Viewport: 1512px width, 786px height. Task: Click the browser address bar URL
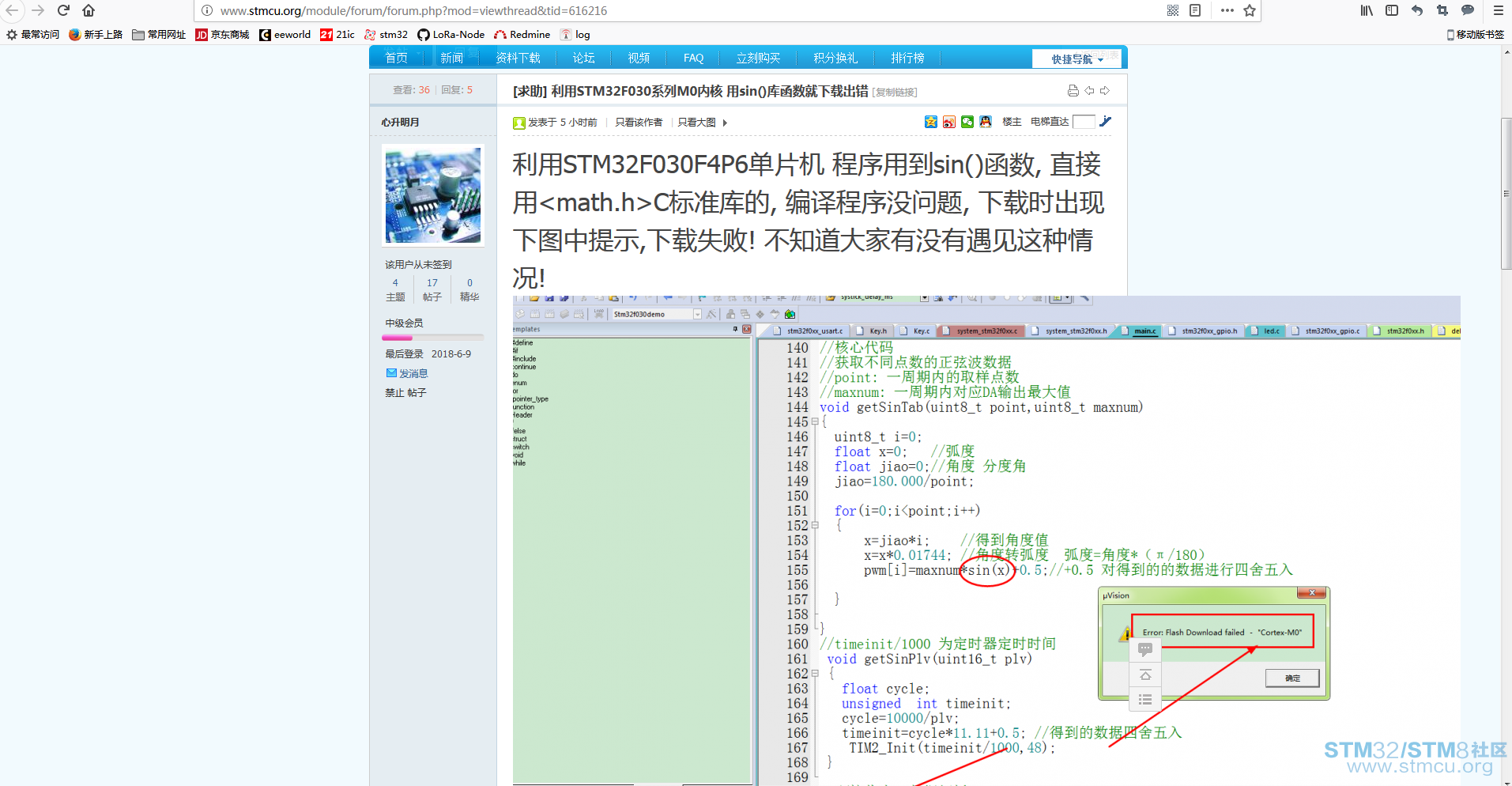click(x=413, y=11)
